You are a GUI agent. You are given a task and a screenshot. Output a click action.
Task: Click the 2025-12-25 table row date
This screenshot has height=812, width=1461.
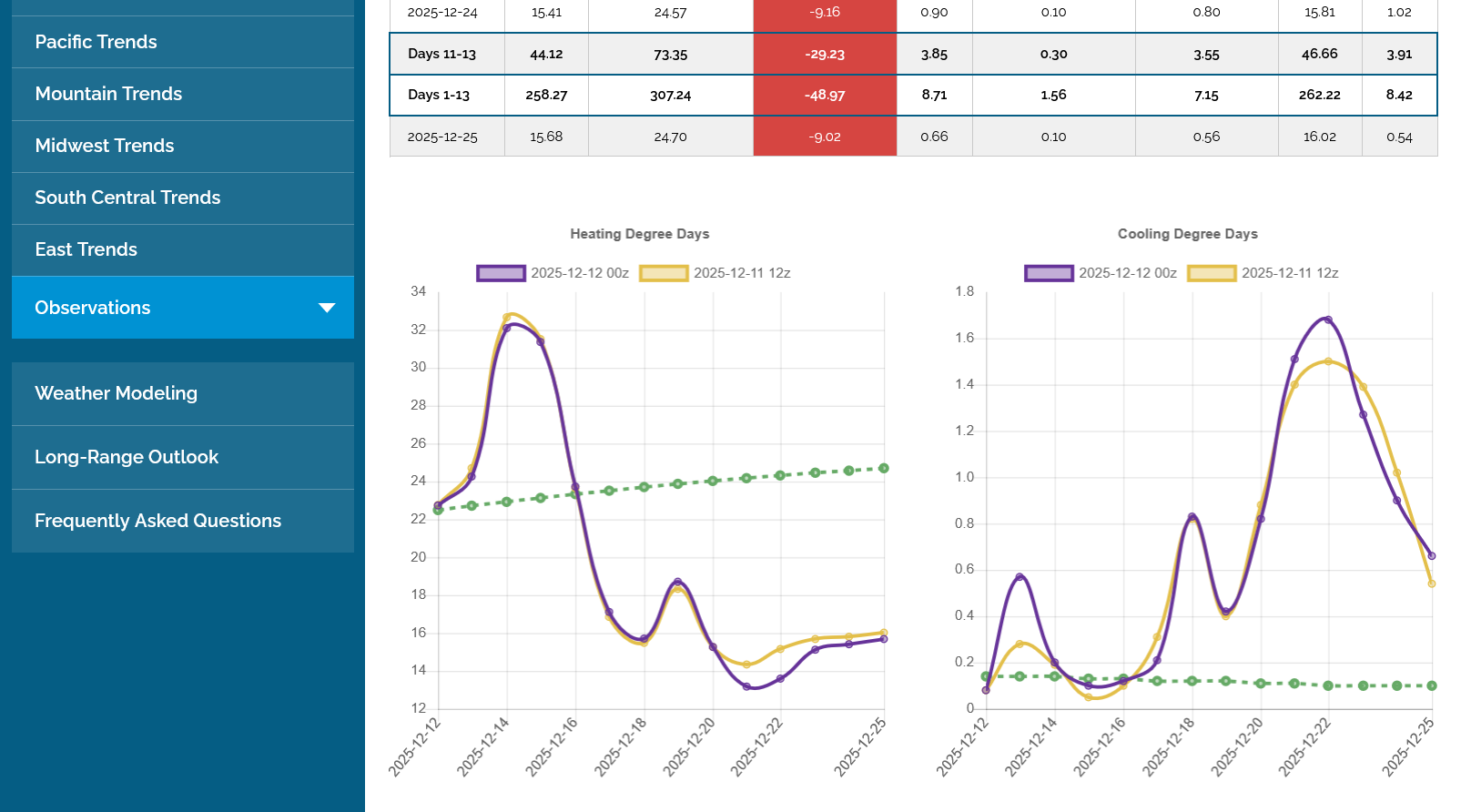(442, 137)
